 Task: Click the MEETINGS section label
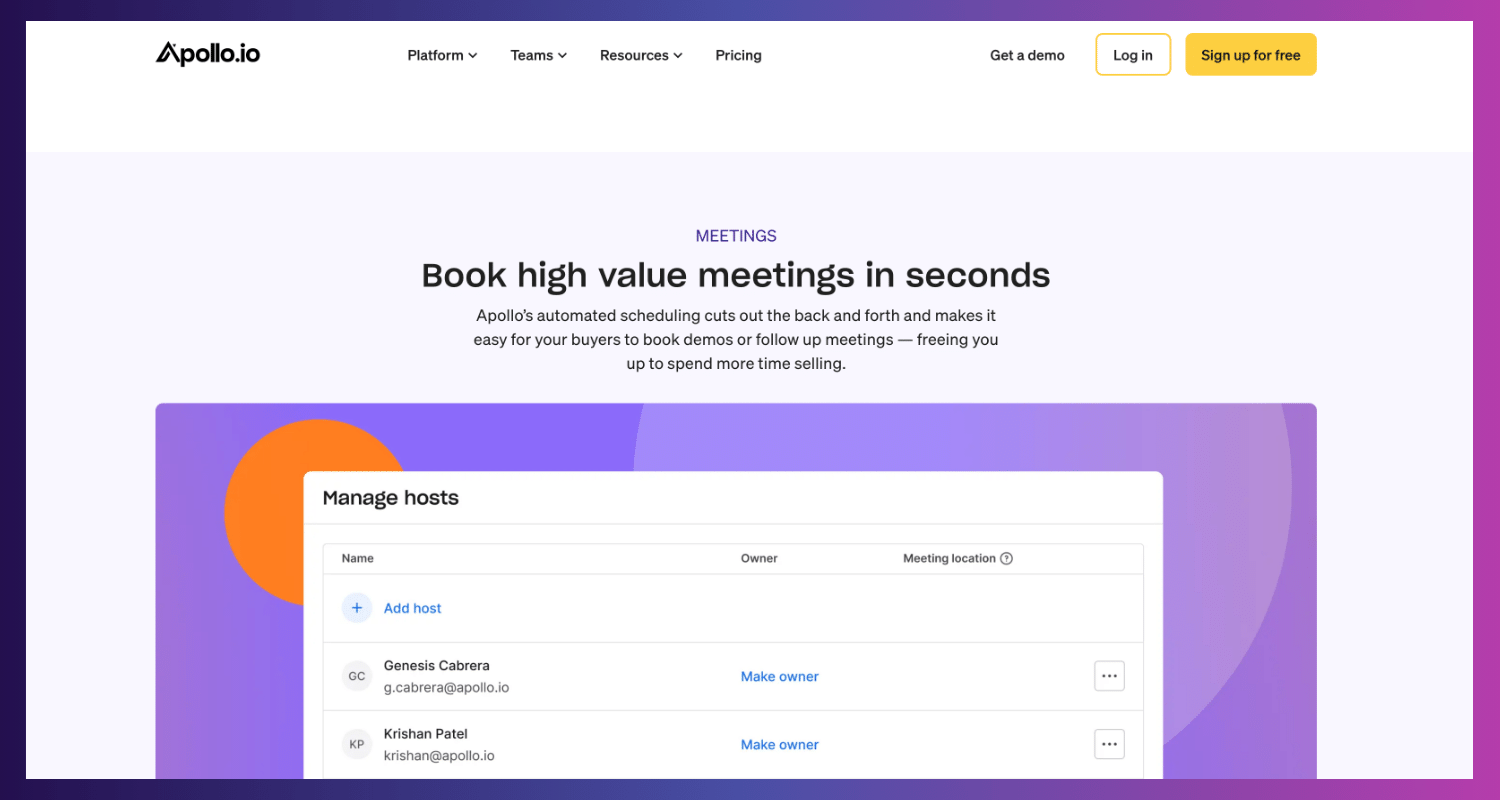pos(736,236)
